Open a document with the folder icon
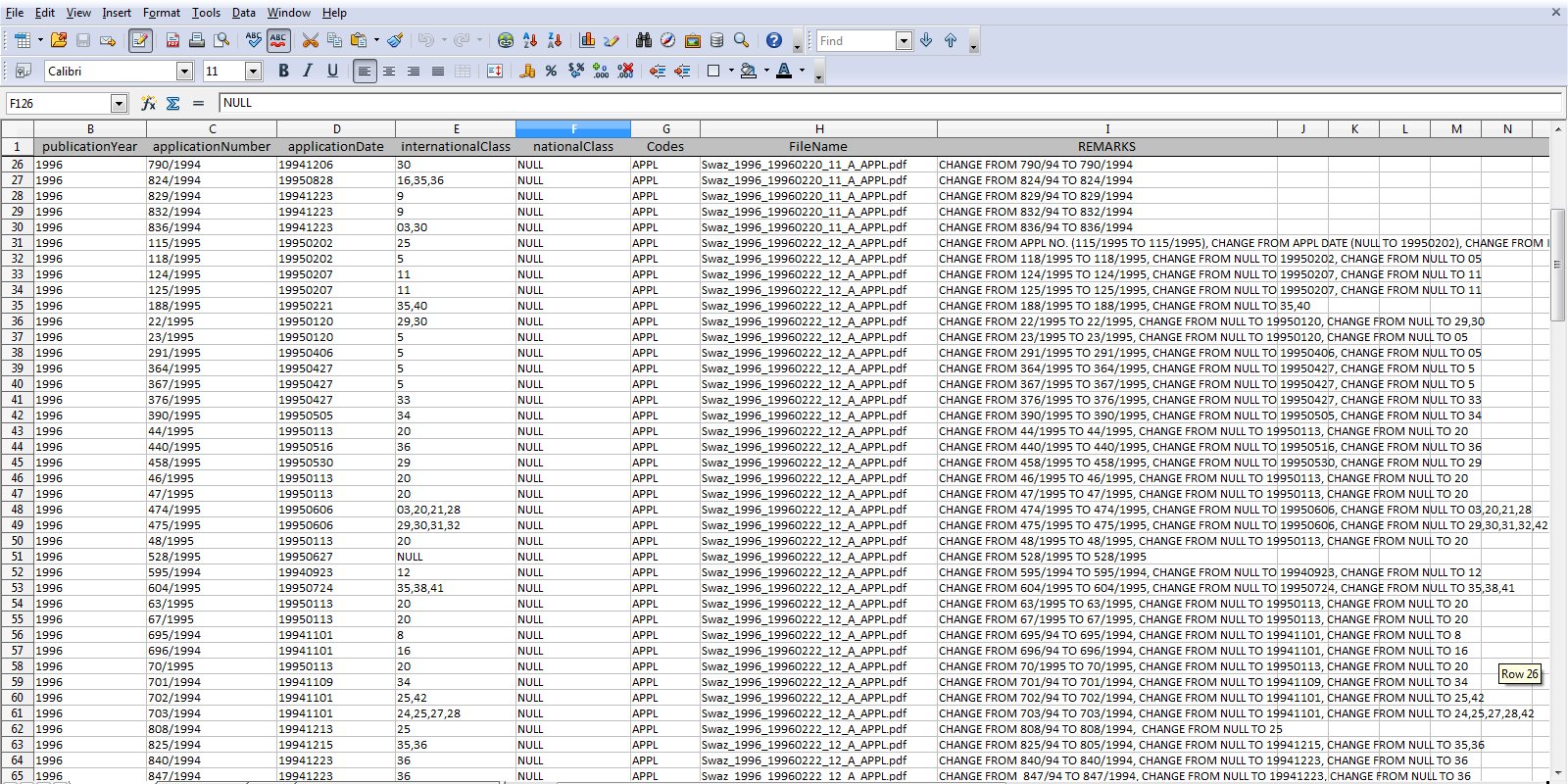Viewport: 1568px width, 784px height. coord(59,40)
